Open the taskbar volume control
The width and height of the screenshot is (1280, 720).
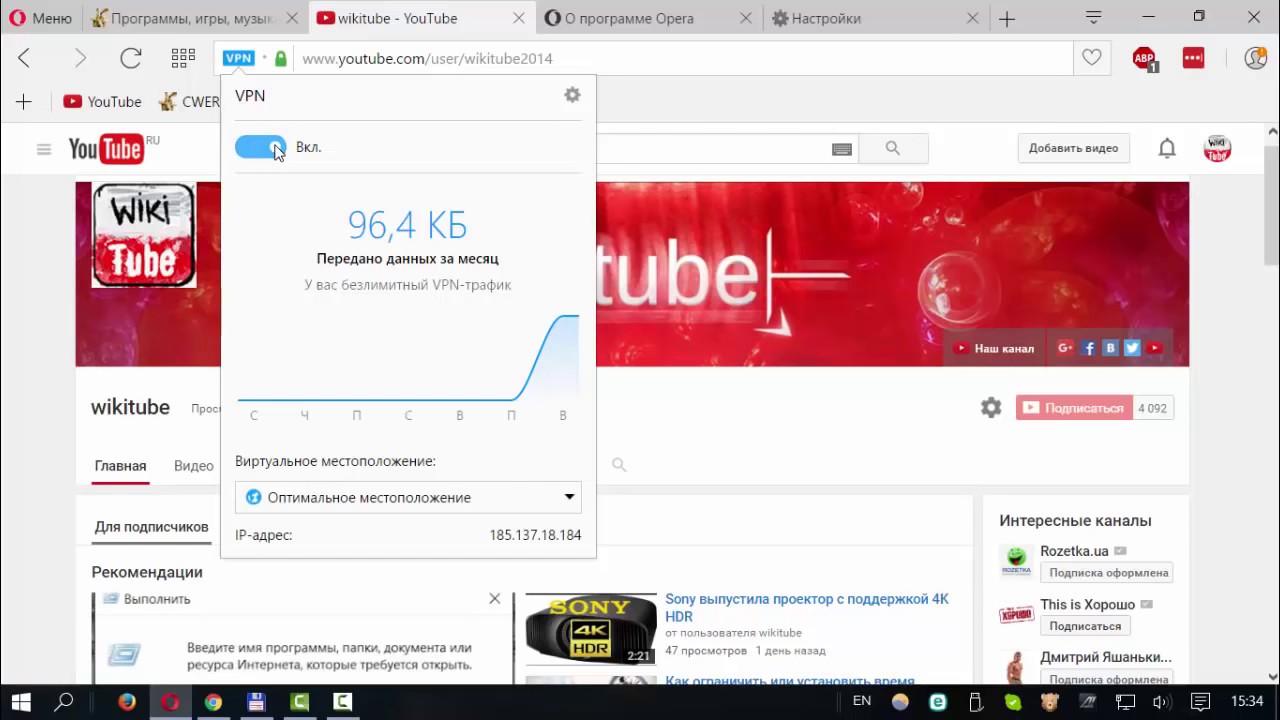coord(1161,702)
